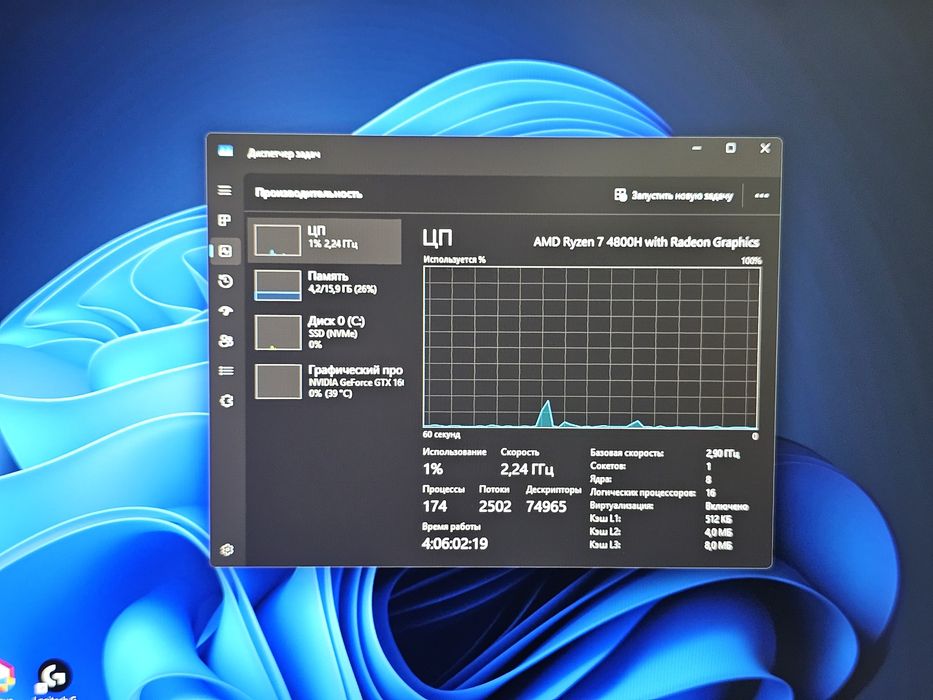Maximize the Task Manager window
Screen dimensions: 933x700
pos(731,148)
